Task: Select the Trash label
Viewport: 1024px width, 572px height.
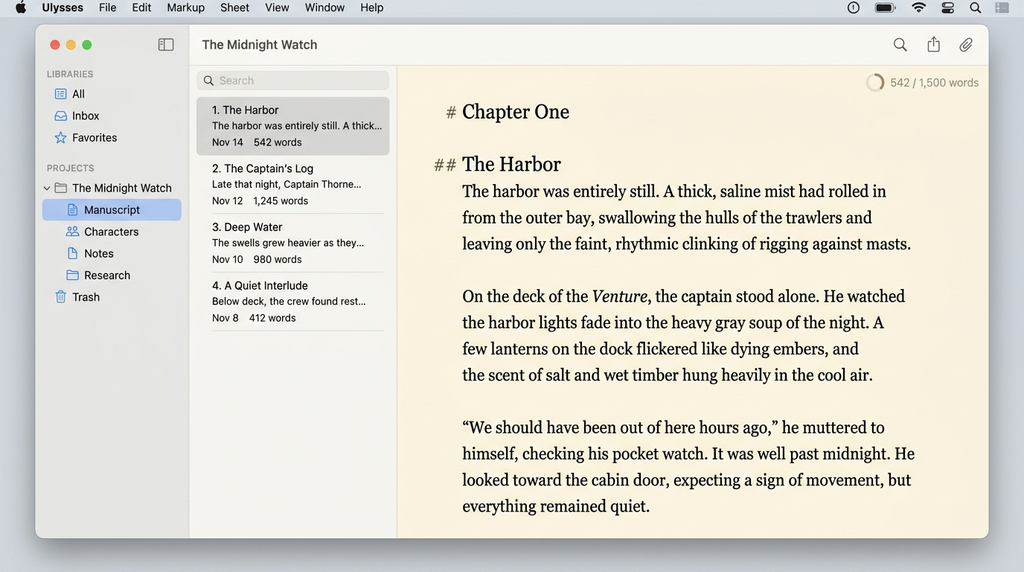Action: point(86,297)
